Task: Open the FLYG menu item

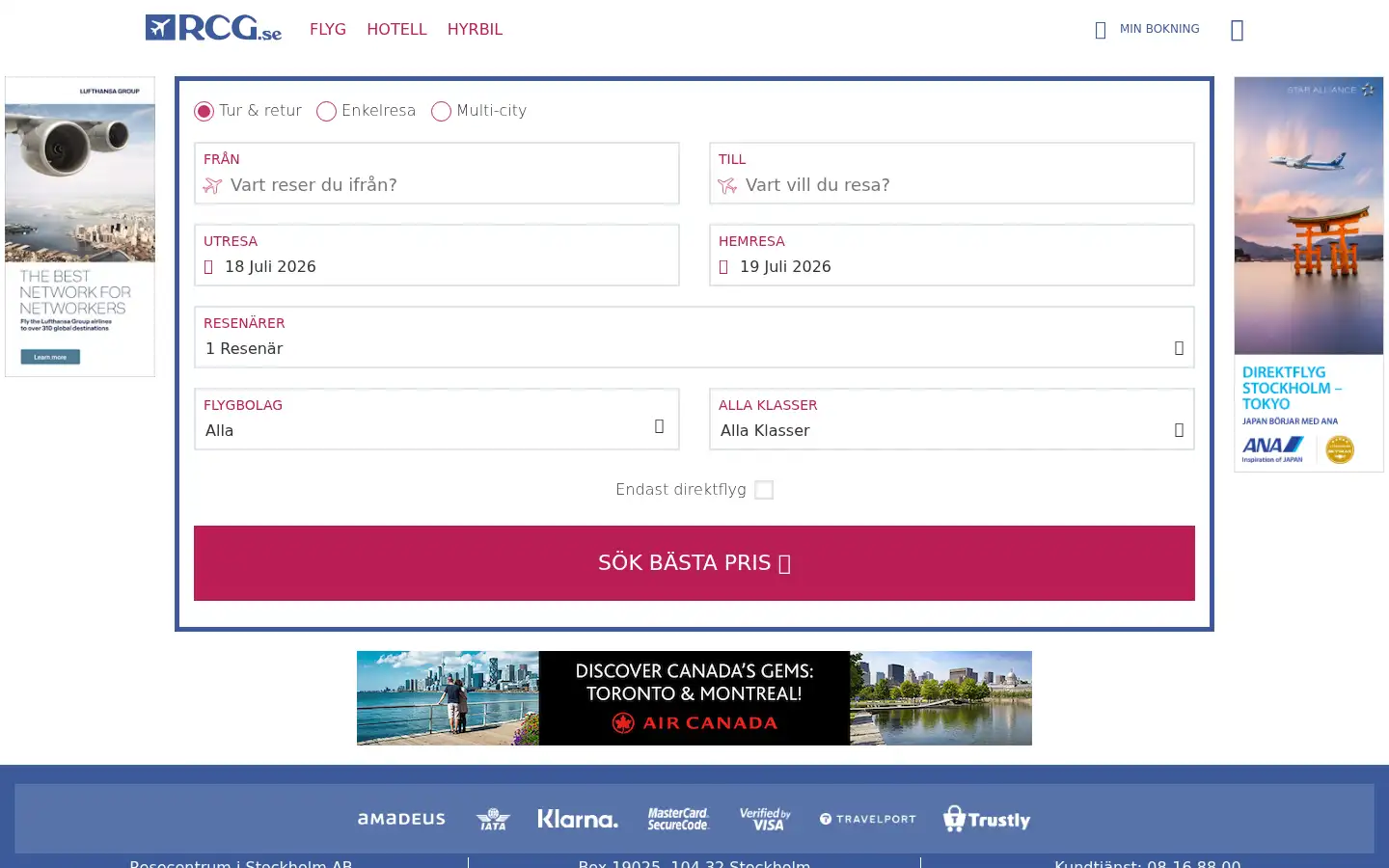Action: (328, 29)
